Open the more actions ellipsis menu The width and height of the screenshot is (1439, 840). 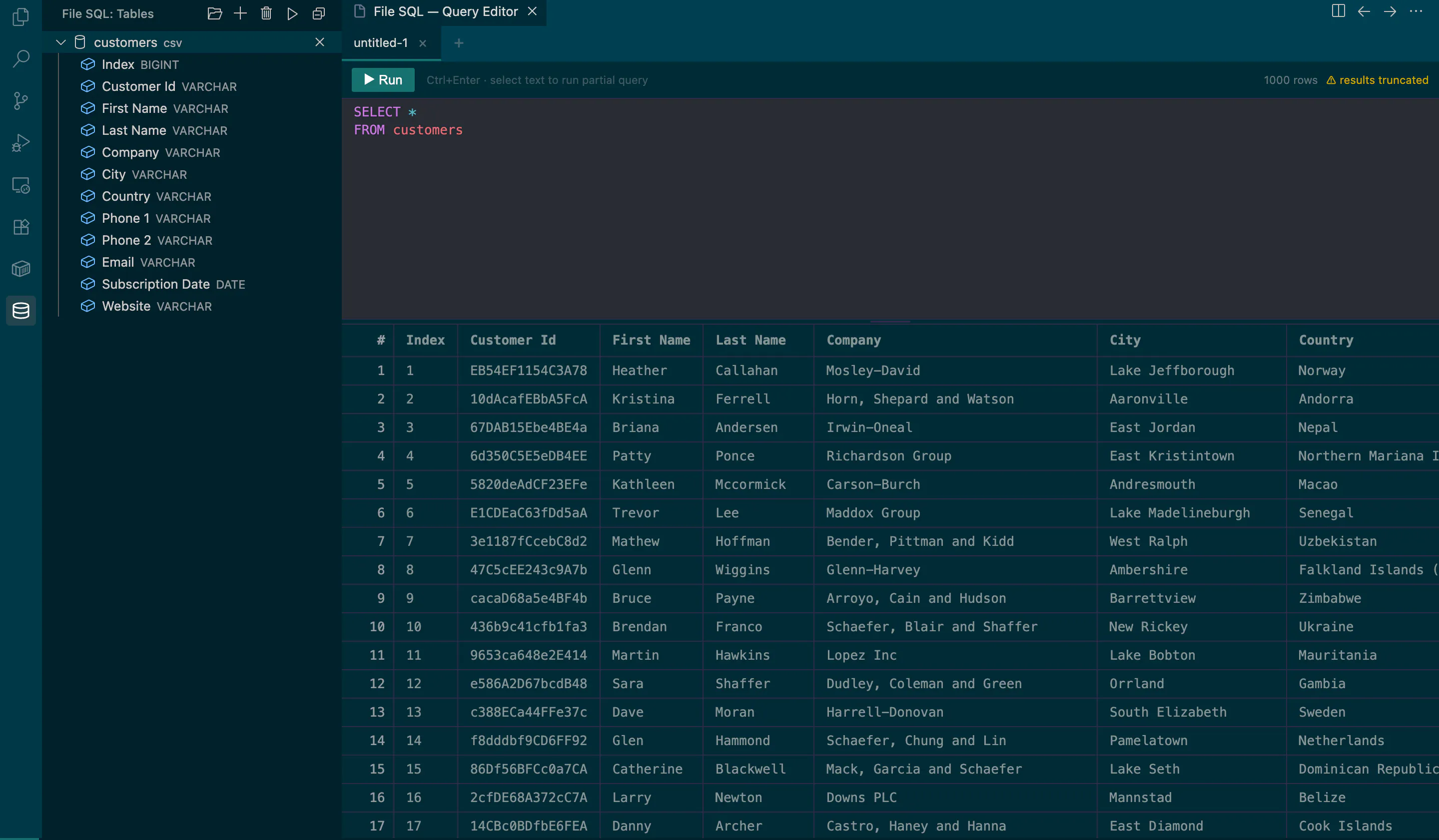point(1416,11)
